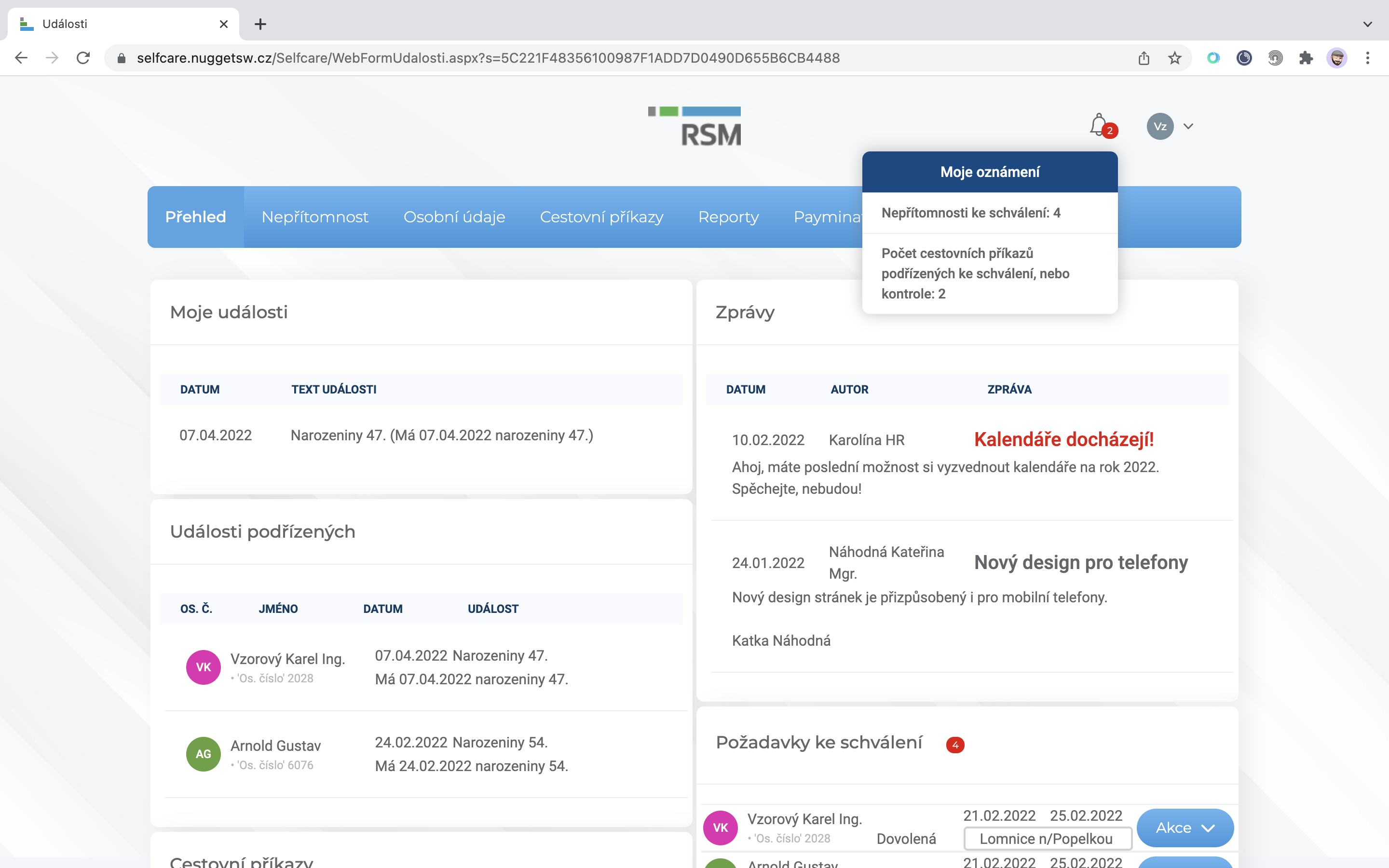Viewport: 1389px width, 868px height.
Task: Click the OS. Č. column header
Action: pos(196,609)
